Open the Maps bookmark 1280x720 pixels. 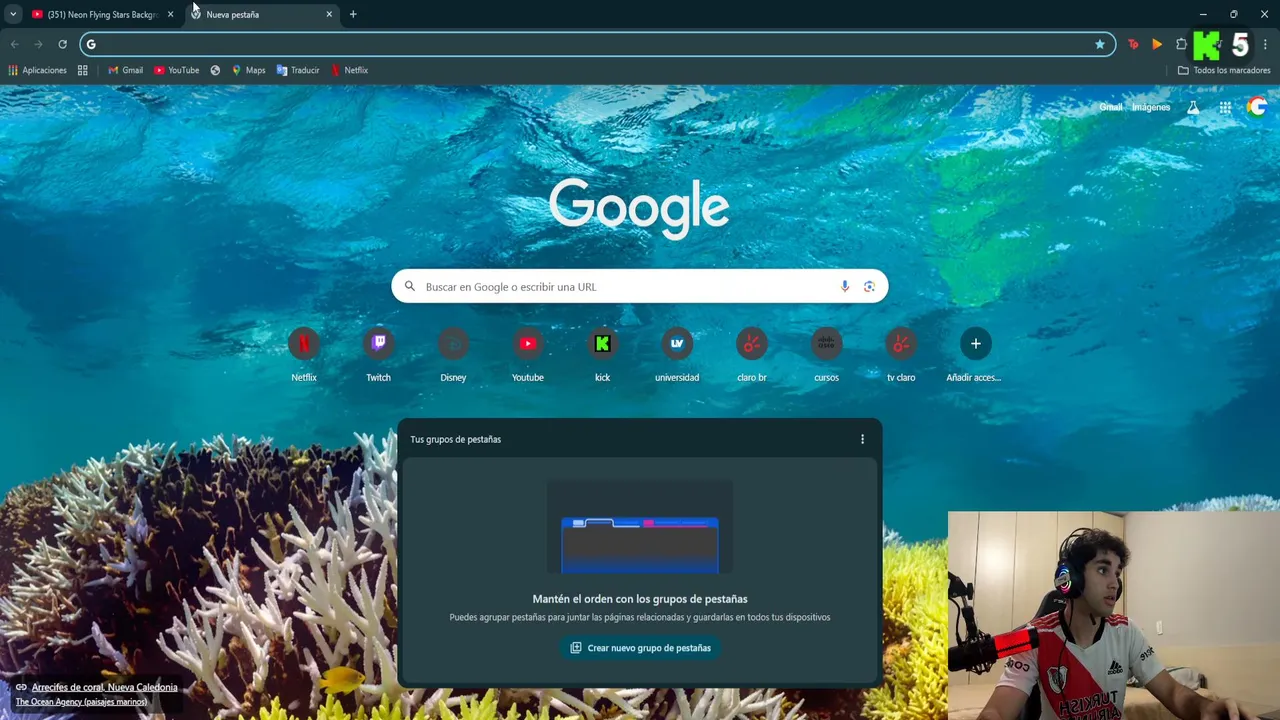tap(248, 70)
